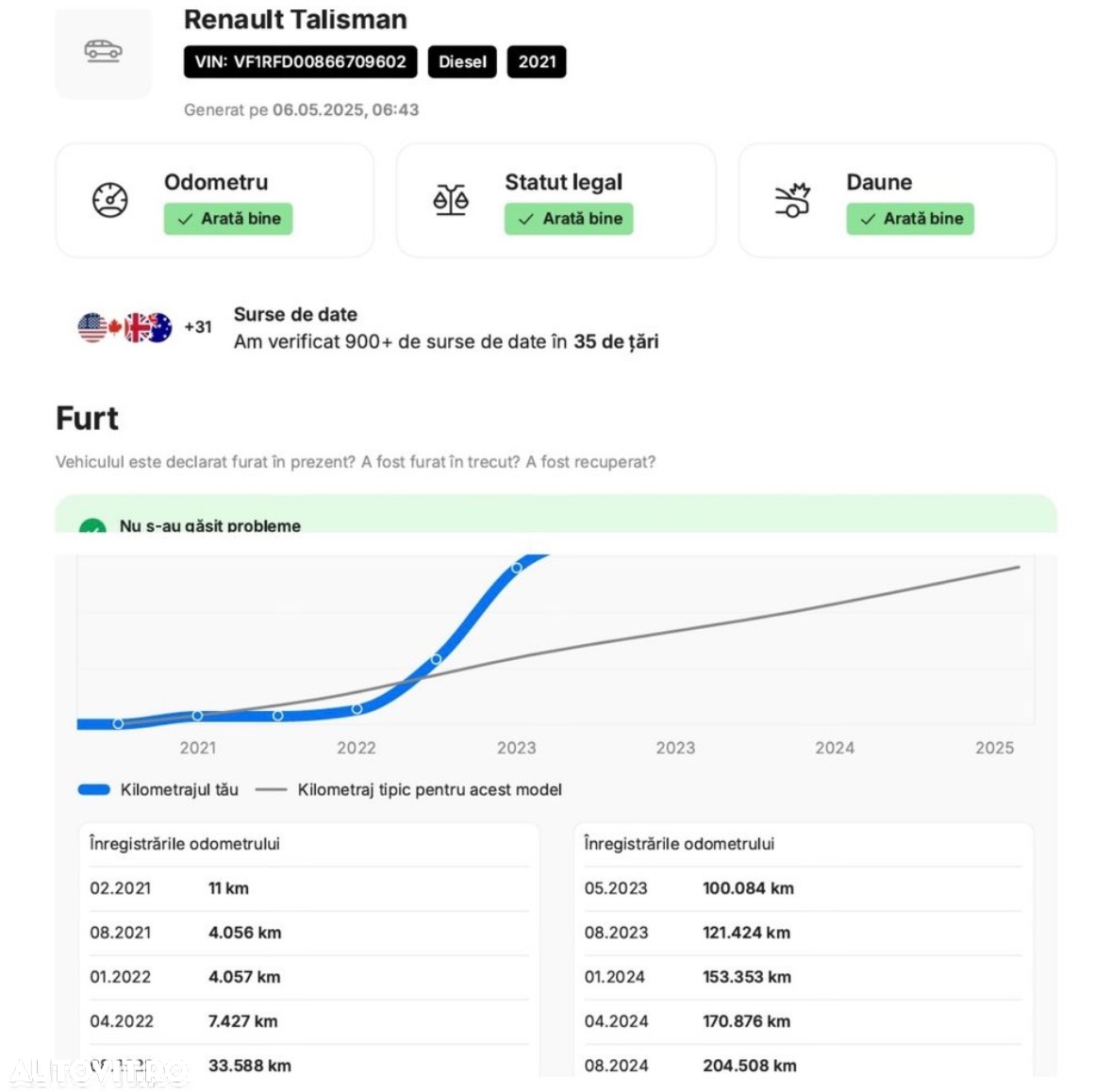
Task: Click the 2021 year badge near VIN
Action: (x=537, y=61)
